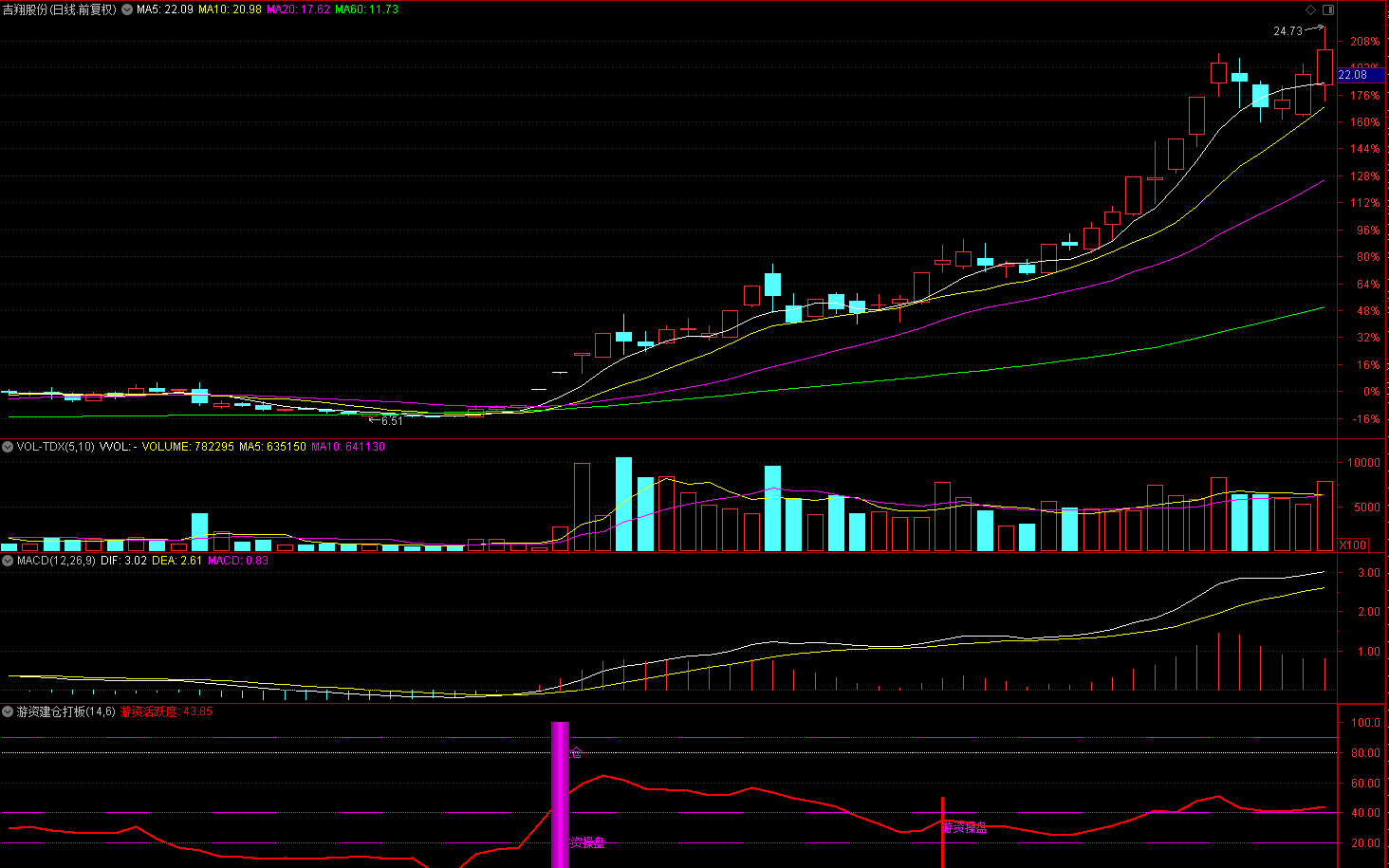
Task: Click the X100 volume unit box
Action: [x=1353, y=545]
